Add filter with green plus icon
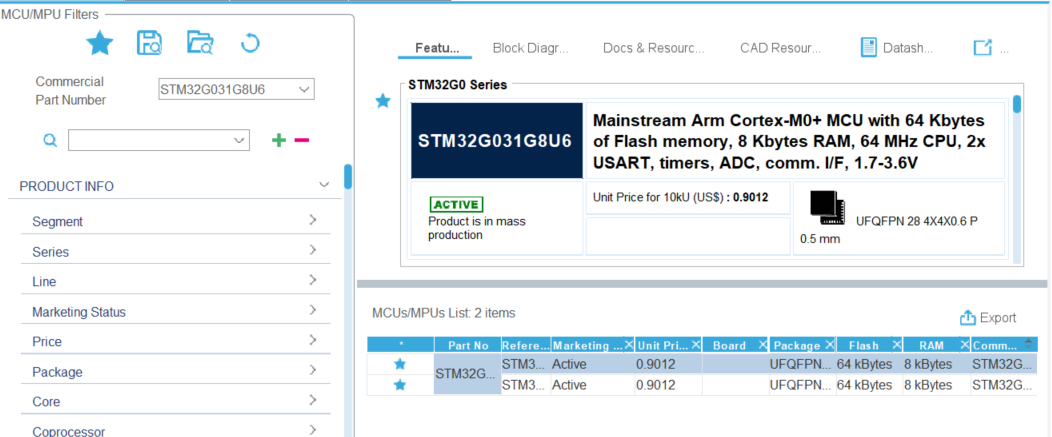This screenshot has height=437, width=1052. 278,140
